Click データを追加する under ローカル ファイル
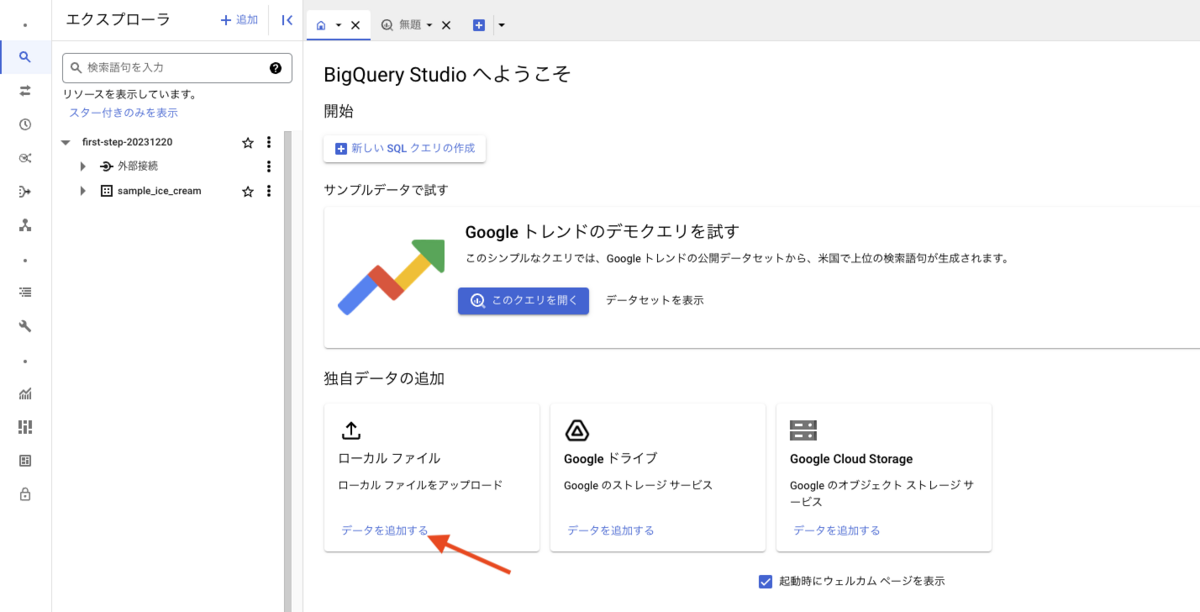 pos(385,530)
